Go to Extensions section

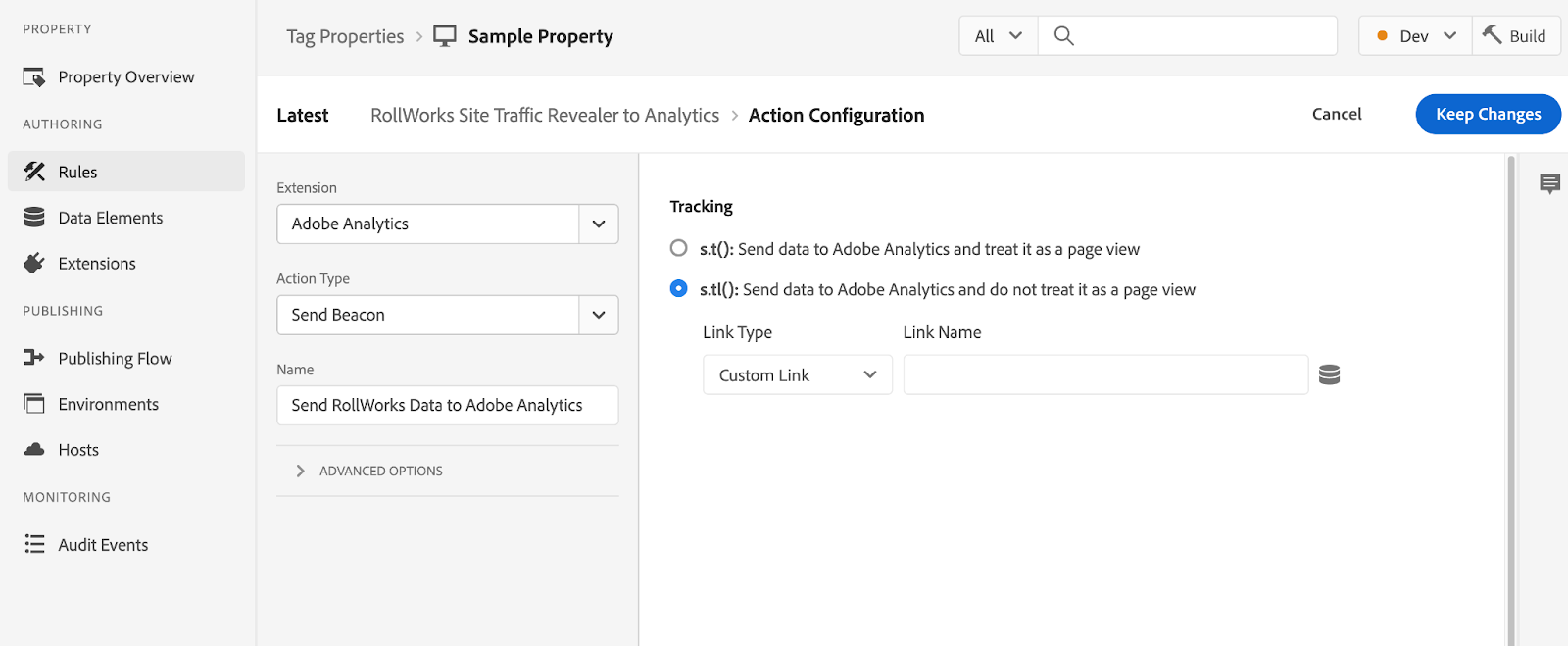(x=126, y=263)
